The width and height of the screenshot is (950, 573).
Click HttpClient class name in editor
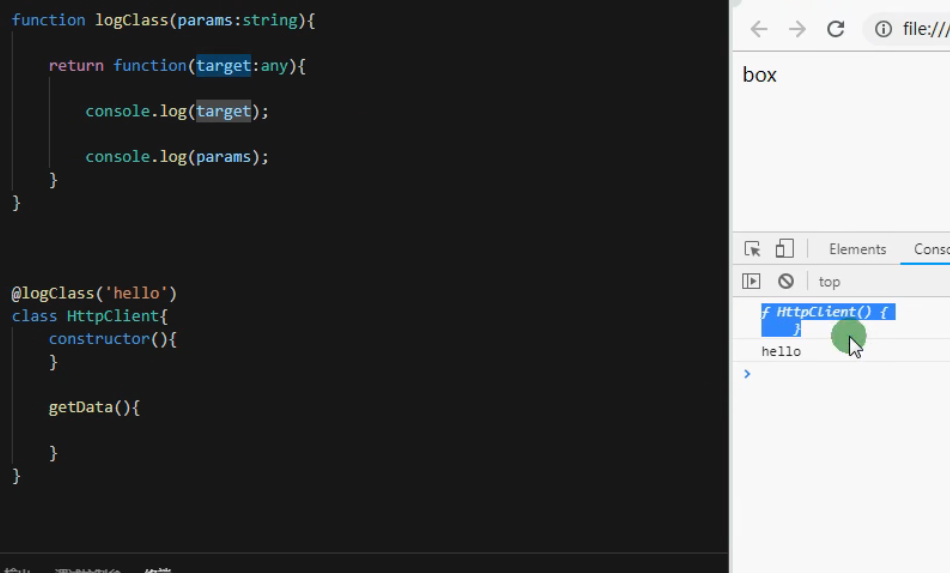pos(113,316)
